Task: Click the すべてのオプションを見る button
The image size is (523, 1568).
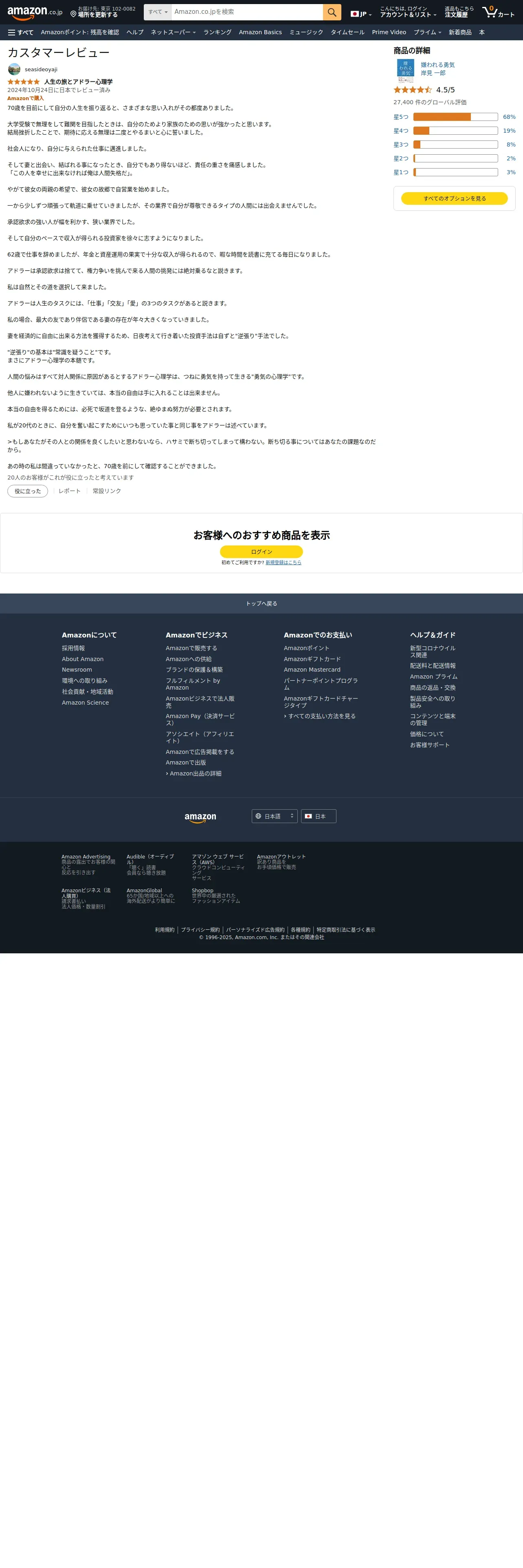Action: (454, 198)
